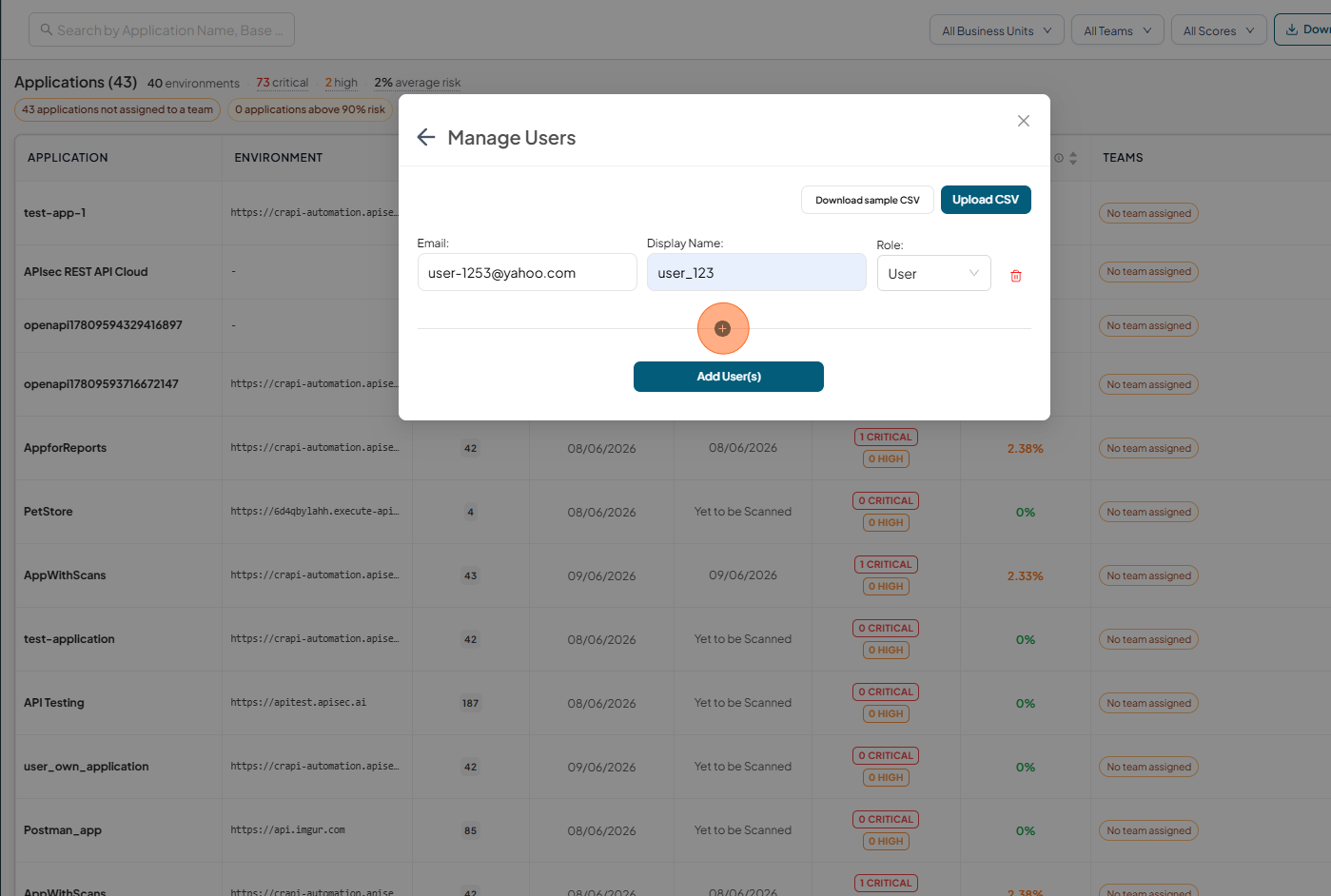Click the 2.38% risk in AppforReports row
This screenshot has width=1331, height=896.
[x=1026, y=448]
